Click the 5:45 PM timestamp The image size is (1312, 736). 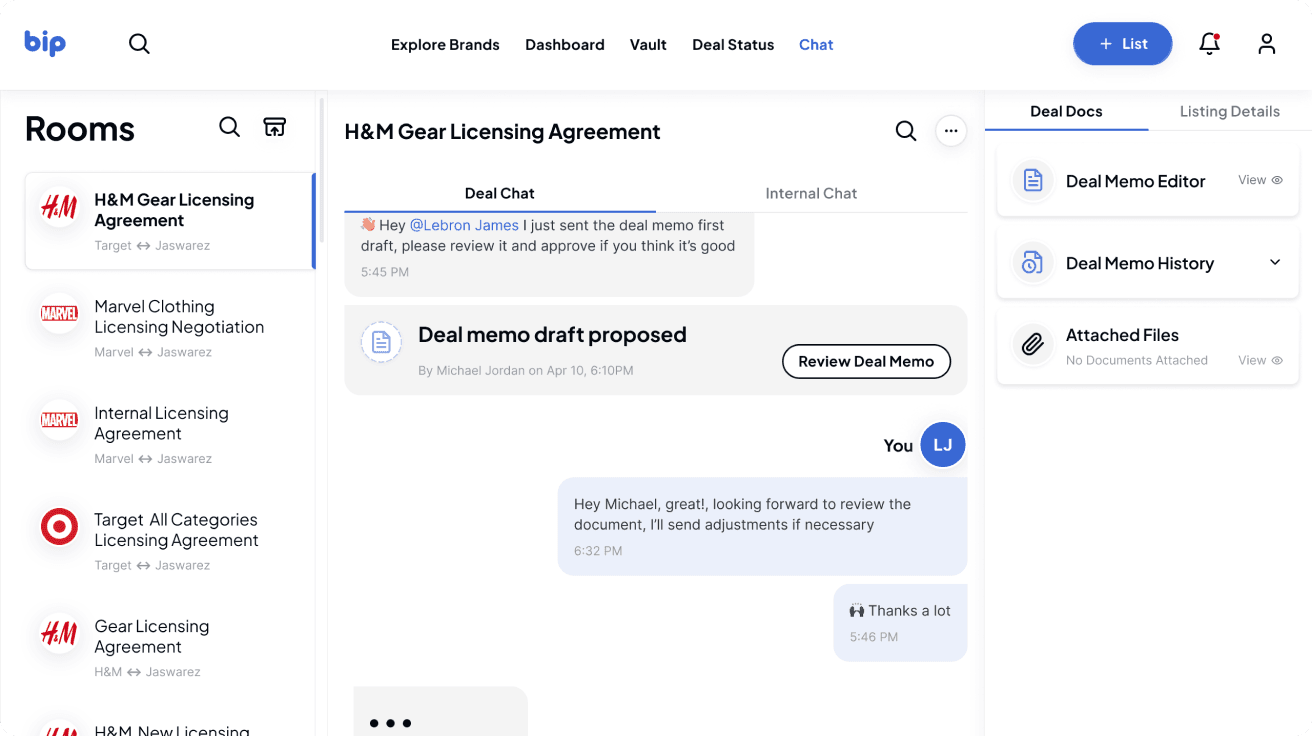385,271
